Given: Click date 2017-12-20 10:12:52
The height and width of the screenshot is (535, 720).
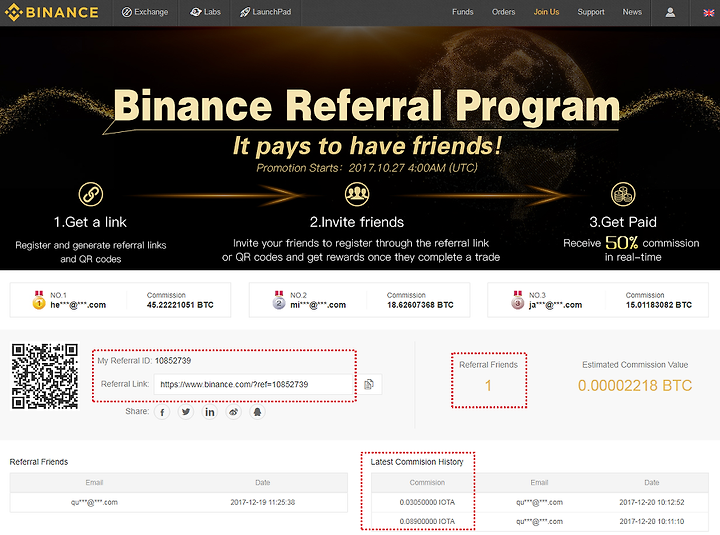Looking at the screenshot, I should click(652, 502).
